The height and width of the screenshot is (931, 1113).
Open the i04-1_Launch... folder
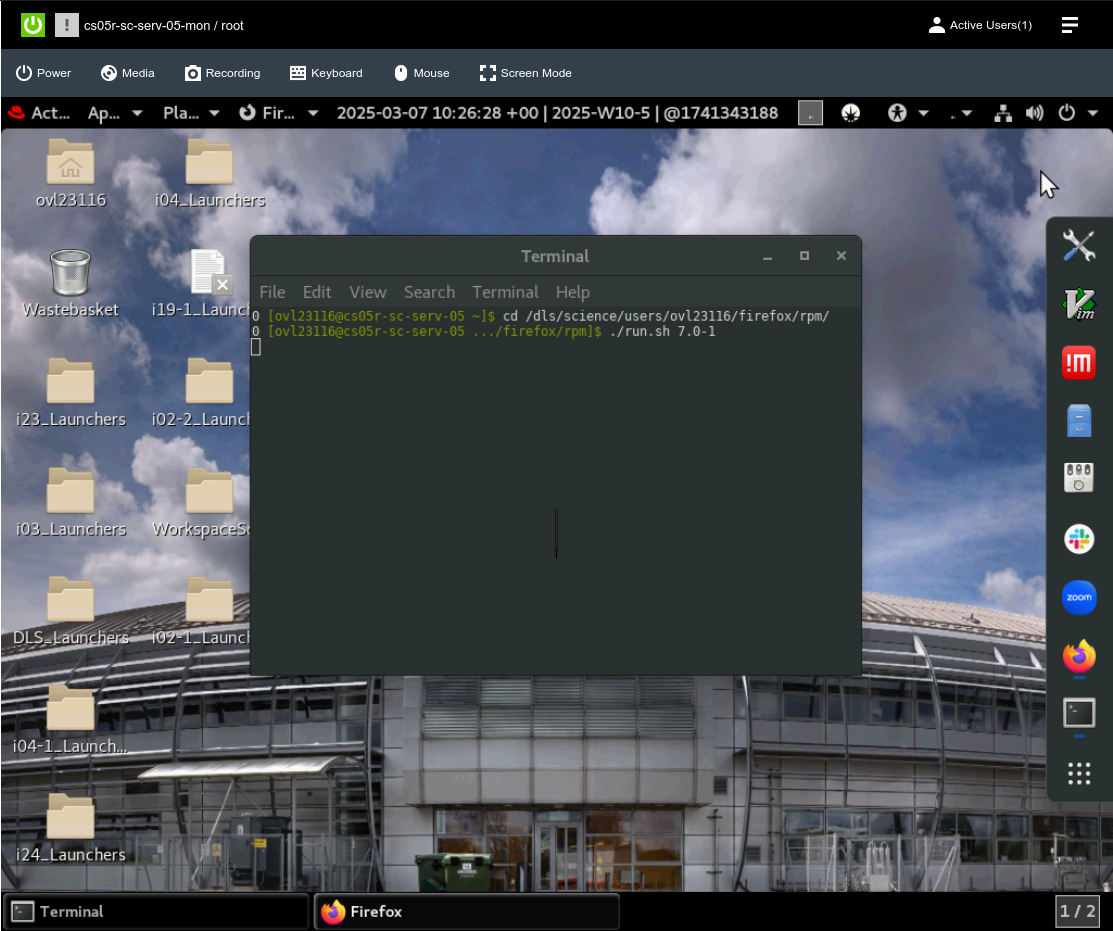[70, 720]
